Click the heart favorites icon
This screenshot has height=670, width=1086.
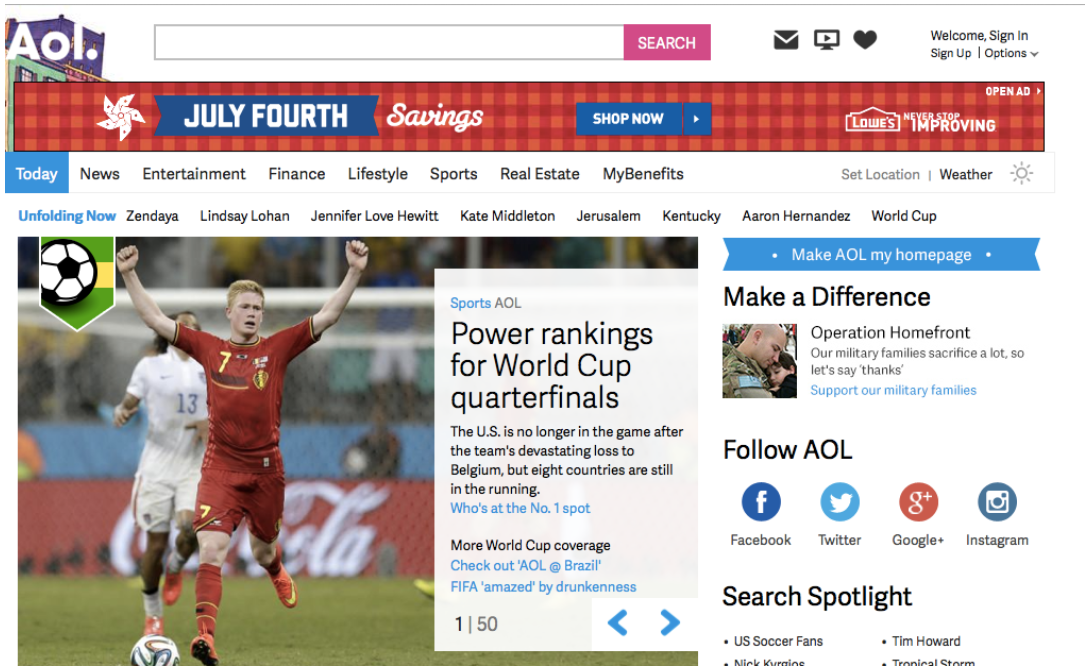tap(864, 40)
